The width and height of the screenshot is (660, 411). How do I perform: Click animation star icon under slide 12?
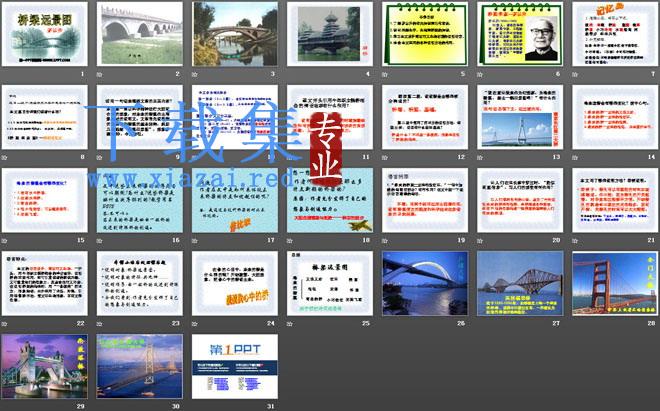(x=385, y=157)
